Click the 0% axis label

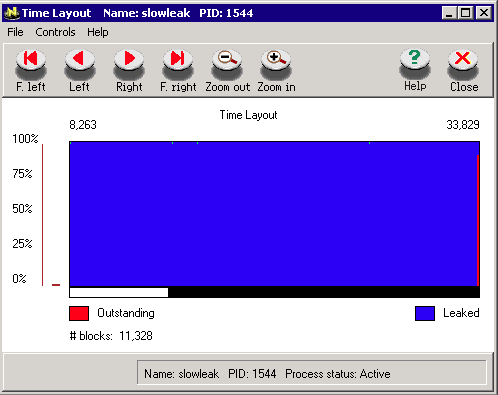(19, 279)
